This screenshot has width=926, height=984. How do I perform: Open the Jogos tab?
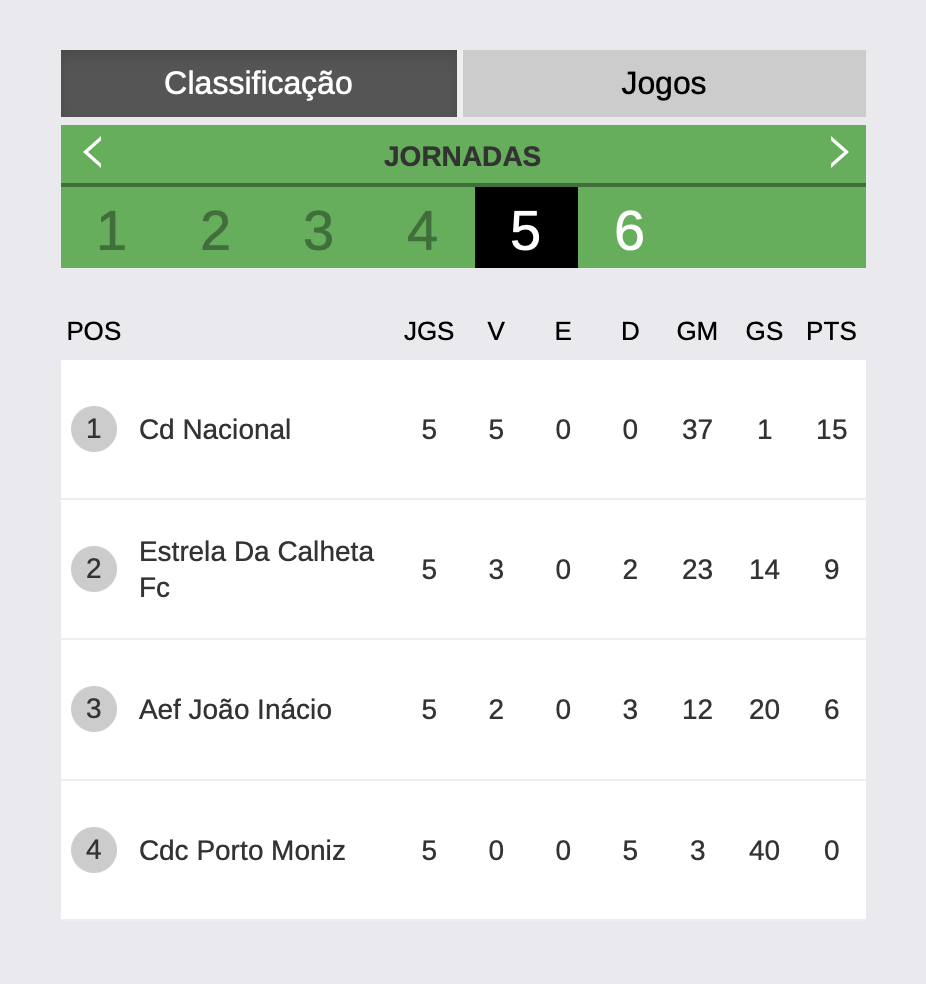(x=664, y=83)
